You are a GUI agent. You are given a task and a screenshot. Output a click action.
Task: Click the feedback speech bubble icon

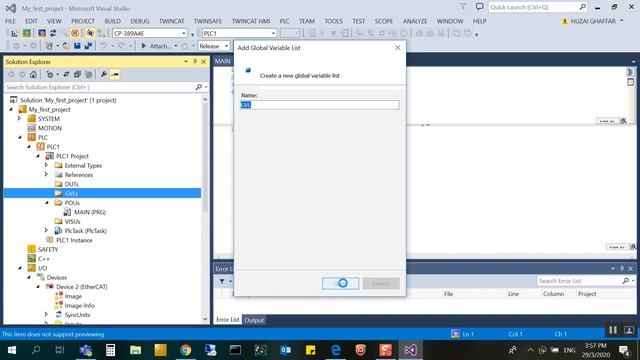click(480, 7)
